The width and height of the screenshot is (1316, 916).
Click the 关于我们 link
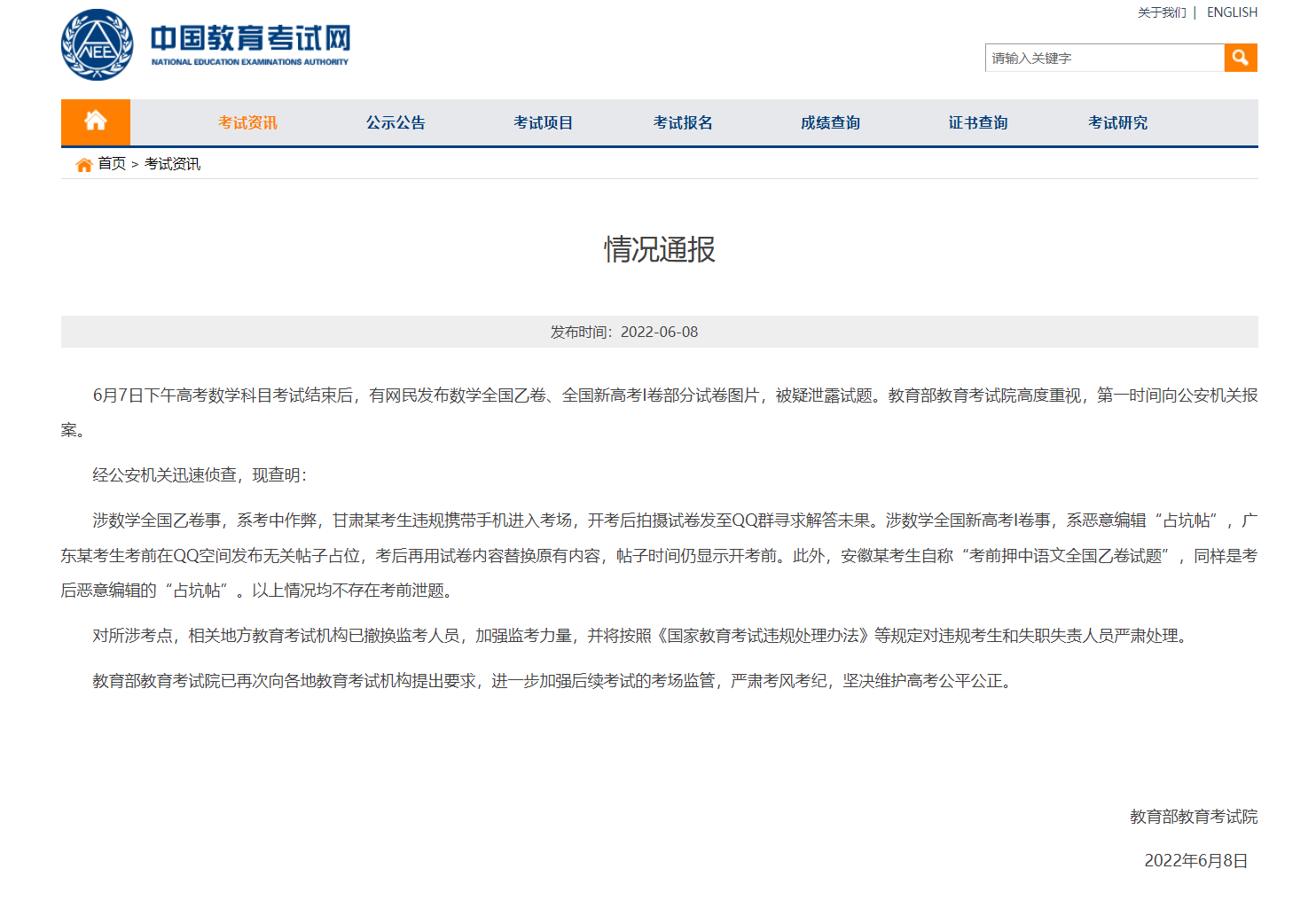pyautogui.click(x=1162, y=12)
